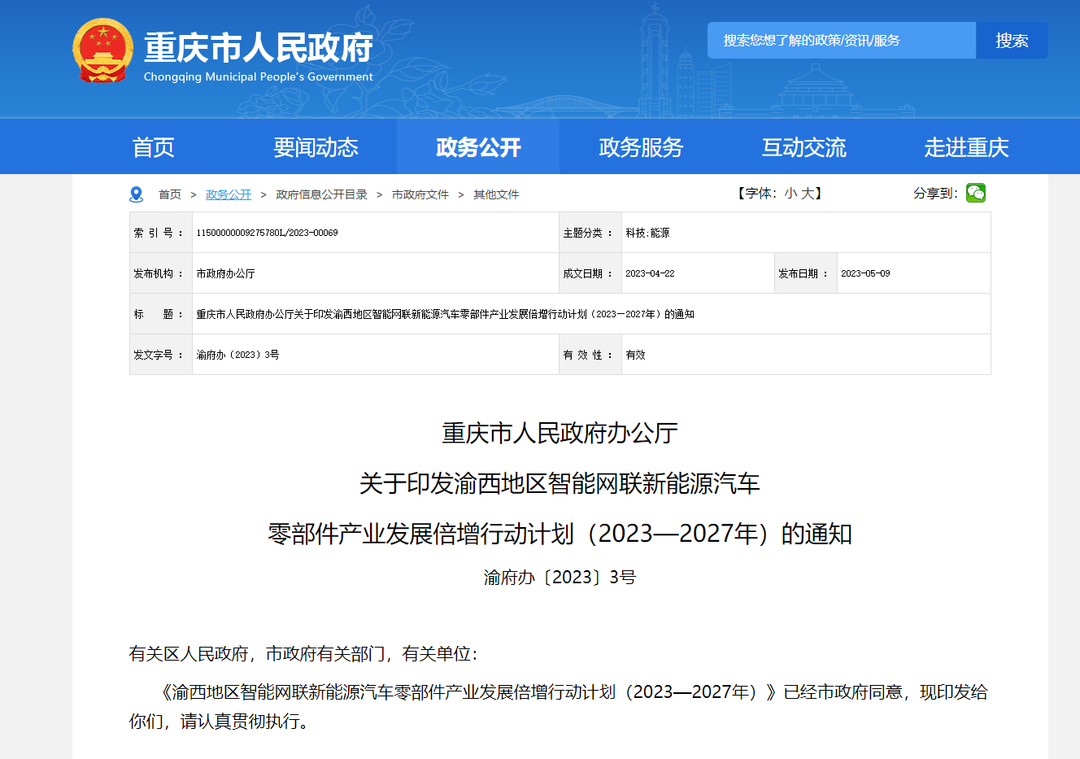Click the 发文字号 field label
Viewport: 1080px width, 759px height.
pos(158,355)
